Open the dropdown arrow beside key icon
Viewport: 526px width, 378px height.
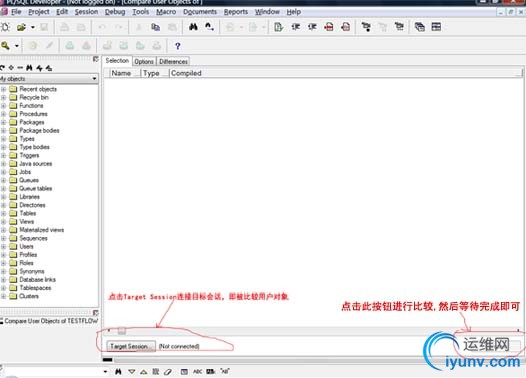tap(16, 46)
